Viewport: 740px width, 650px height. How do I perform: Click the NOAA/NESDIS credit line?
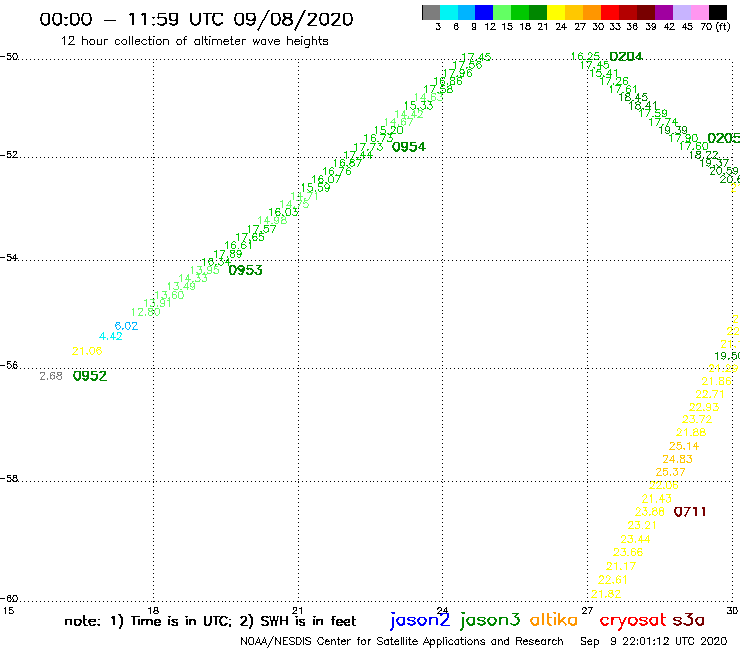(402, 641)
